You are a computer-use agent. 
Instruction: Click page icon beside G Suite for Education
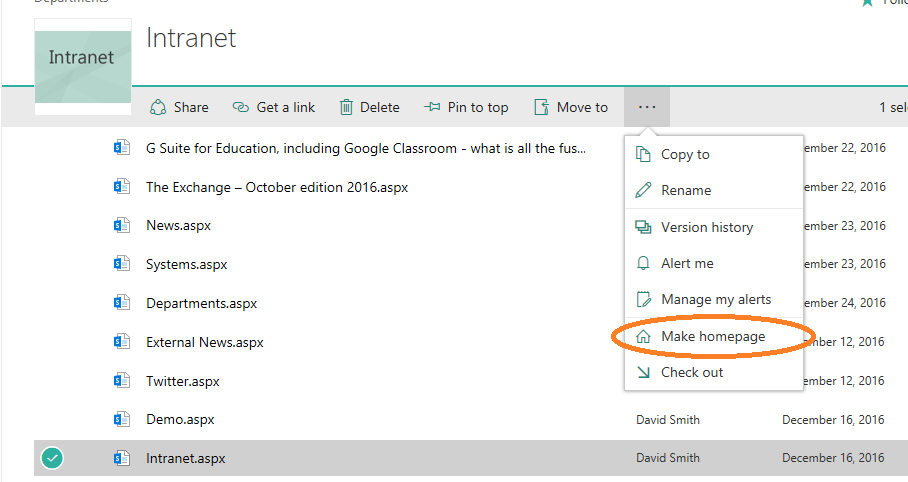122,148
